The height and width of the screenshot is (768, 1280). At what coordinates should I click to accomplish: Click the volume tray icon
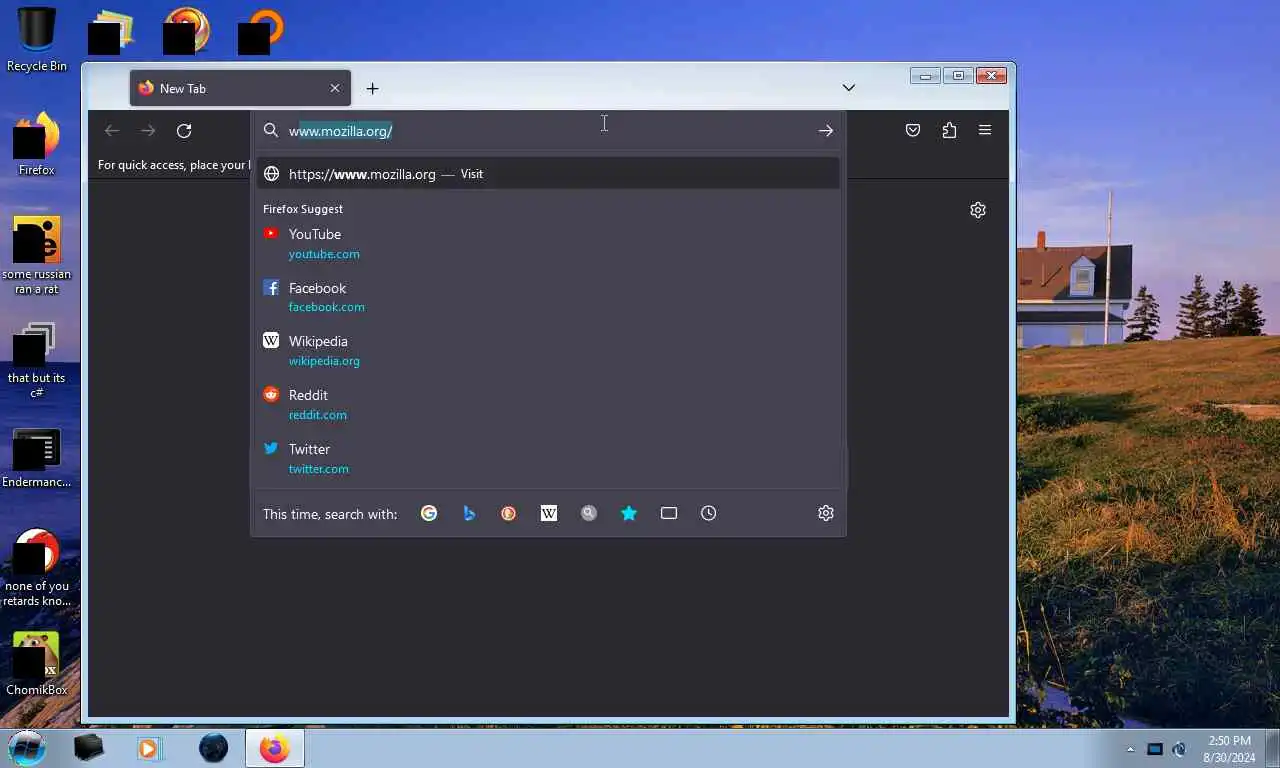pyautogui.click(x=1179, y=749)
